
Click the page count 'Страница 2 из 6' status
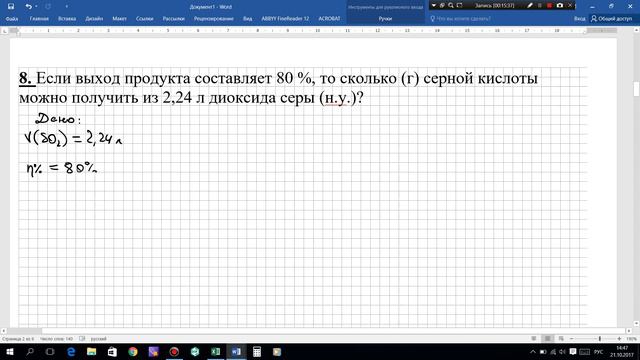coord(18,339)
